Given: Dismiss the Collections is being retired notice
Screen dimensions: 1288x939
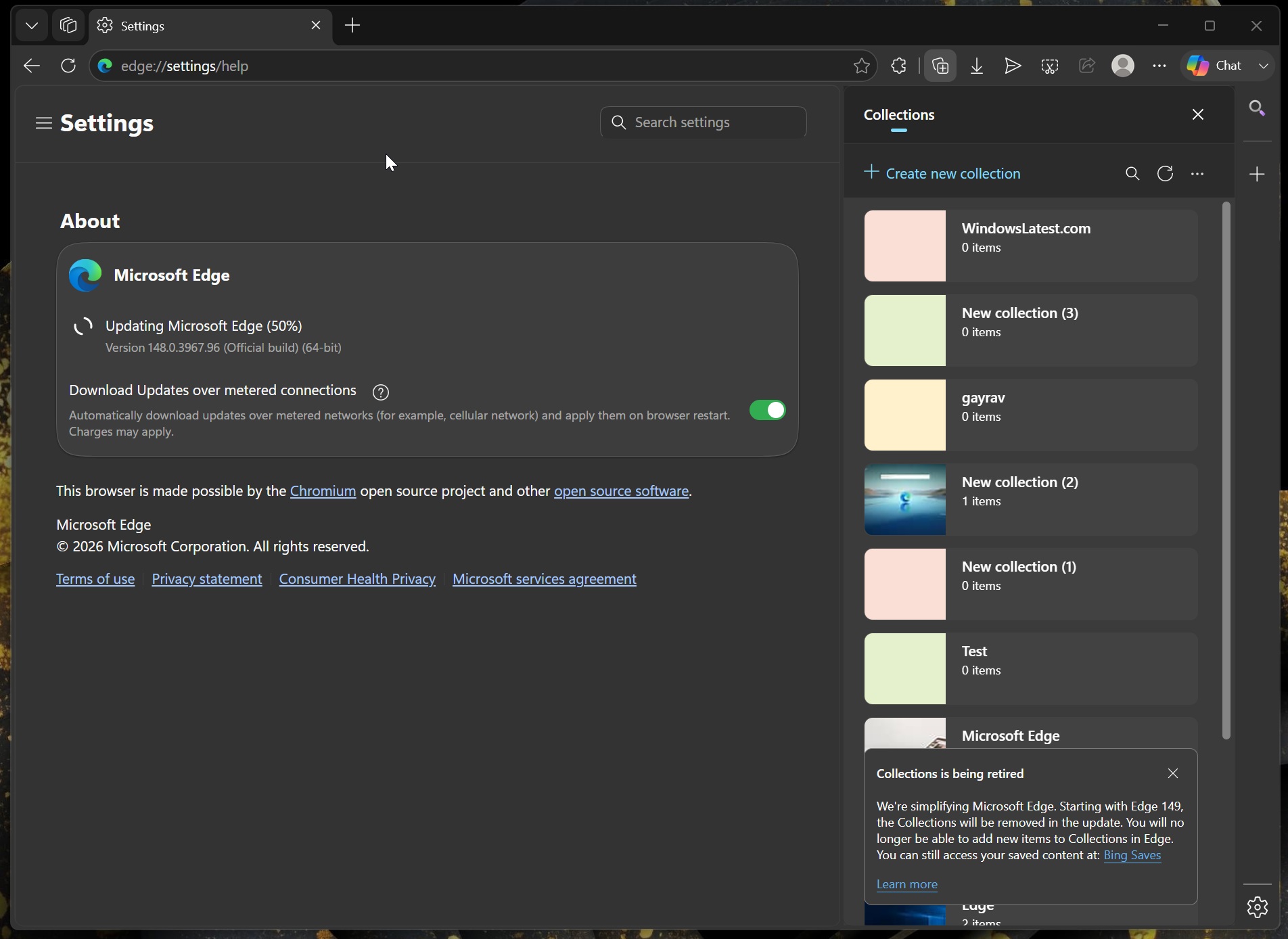Looking at the screenshot, I should pyautogui.click(x=1173, y=774).
